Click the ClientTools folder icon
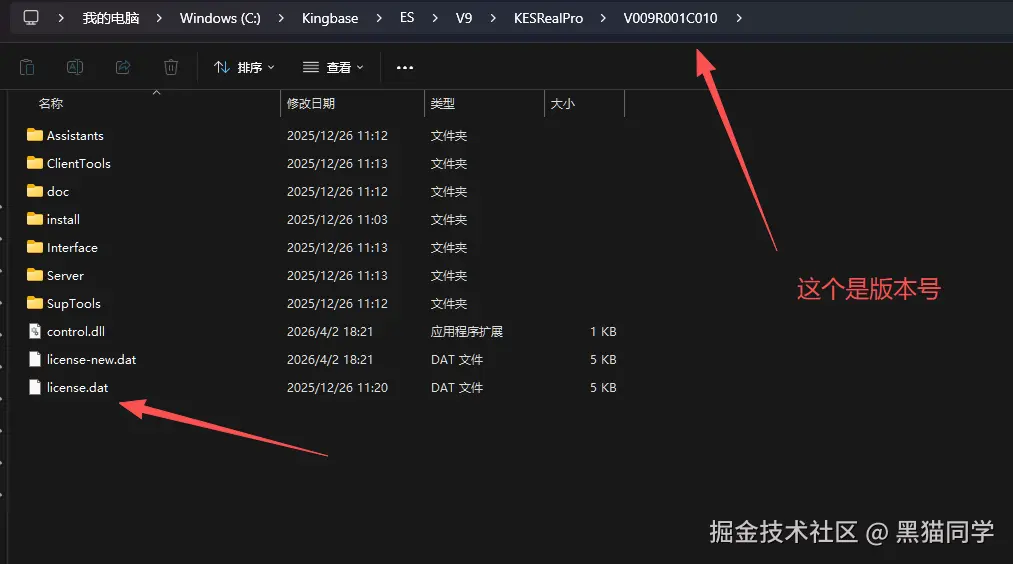The height and width of the screenshot is (564, 1013). [35, 163]
